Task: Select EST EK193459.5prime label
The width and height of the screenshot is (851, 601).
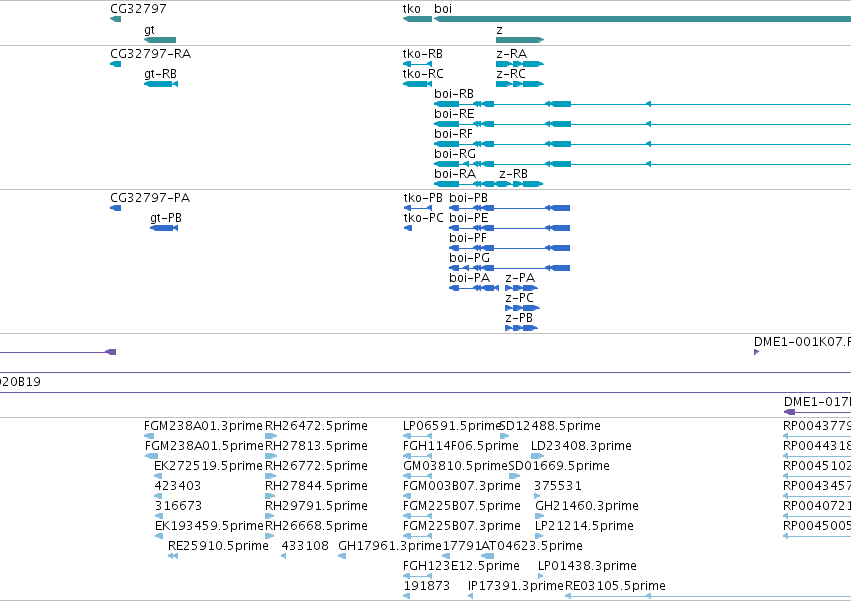Action: pyautogui.click(x=209, y=526)
